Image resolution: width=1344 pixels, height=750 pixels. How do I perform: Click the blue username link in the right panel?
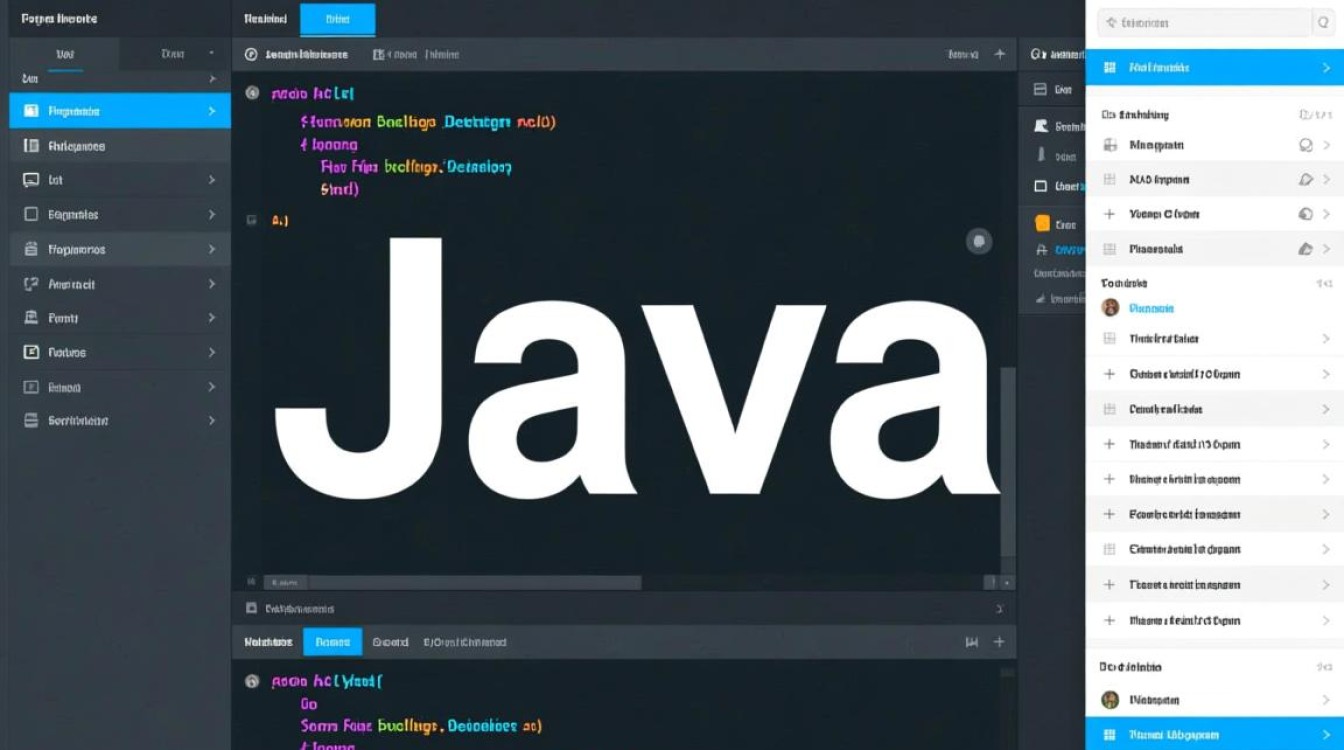(1150, 308)
